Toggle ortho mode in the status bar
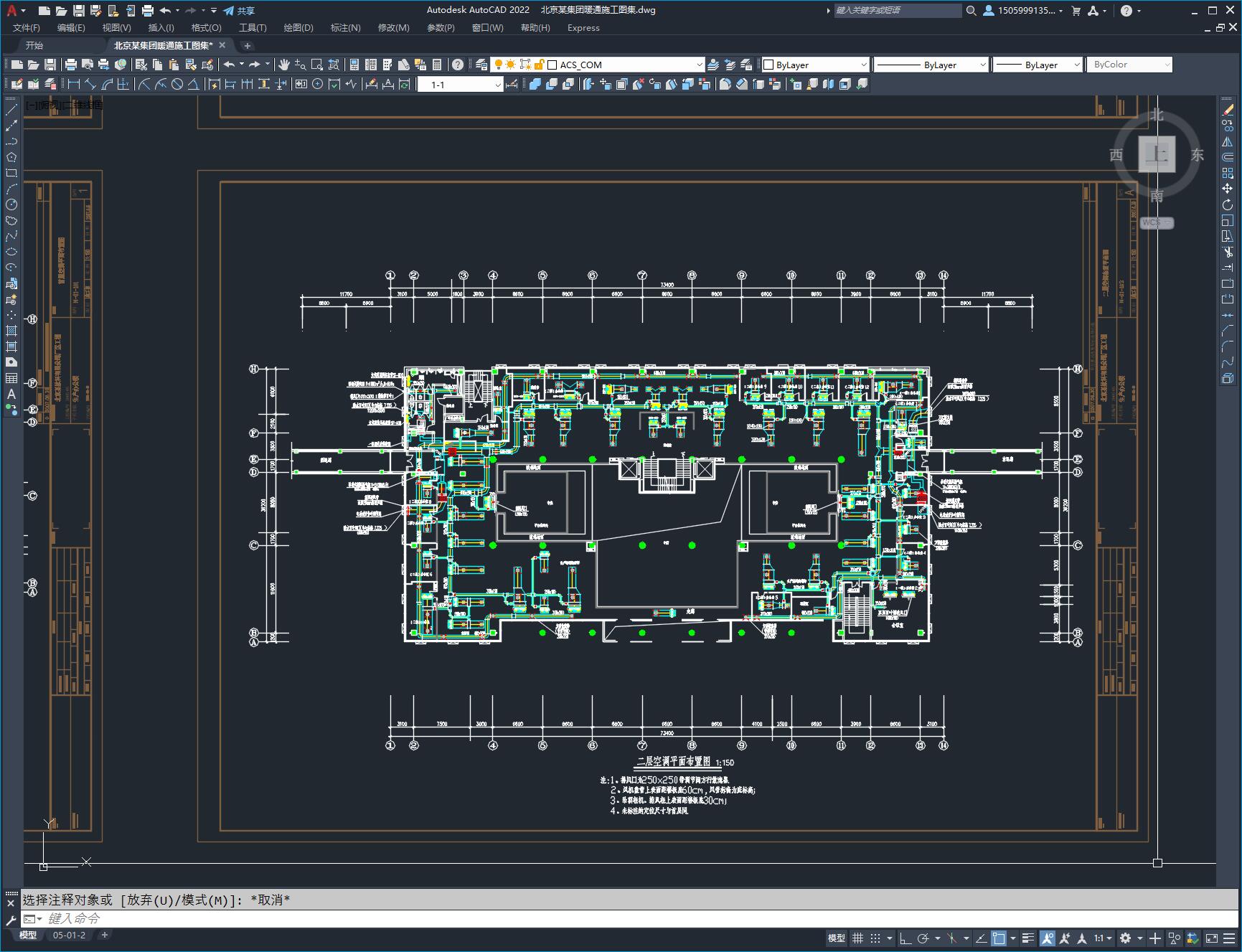 click(x=905, y=938)
